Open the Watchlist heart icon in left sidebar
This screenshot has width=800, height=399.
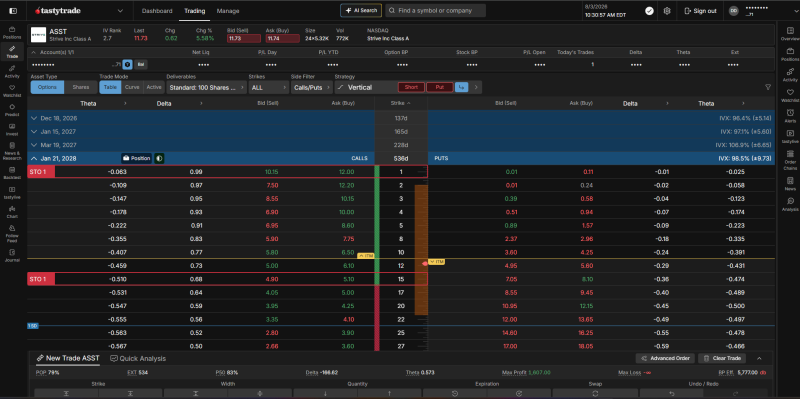12,91
